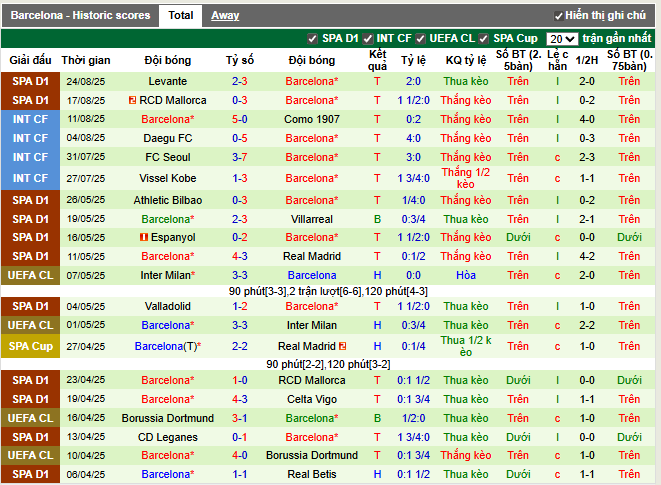Toggle the Hiển thị ghi chú checkbox
Viewport: 661px width, 485px height.
[559, 16]
